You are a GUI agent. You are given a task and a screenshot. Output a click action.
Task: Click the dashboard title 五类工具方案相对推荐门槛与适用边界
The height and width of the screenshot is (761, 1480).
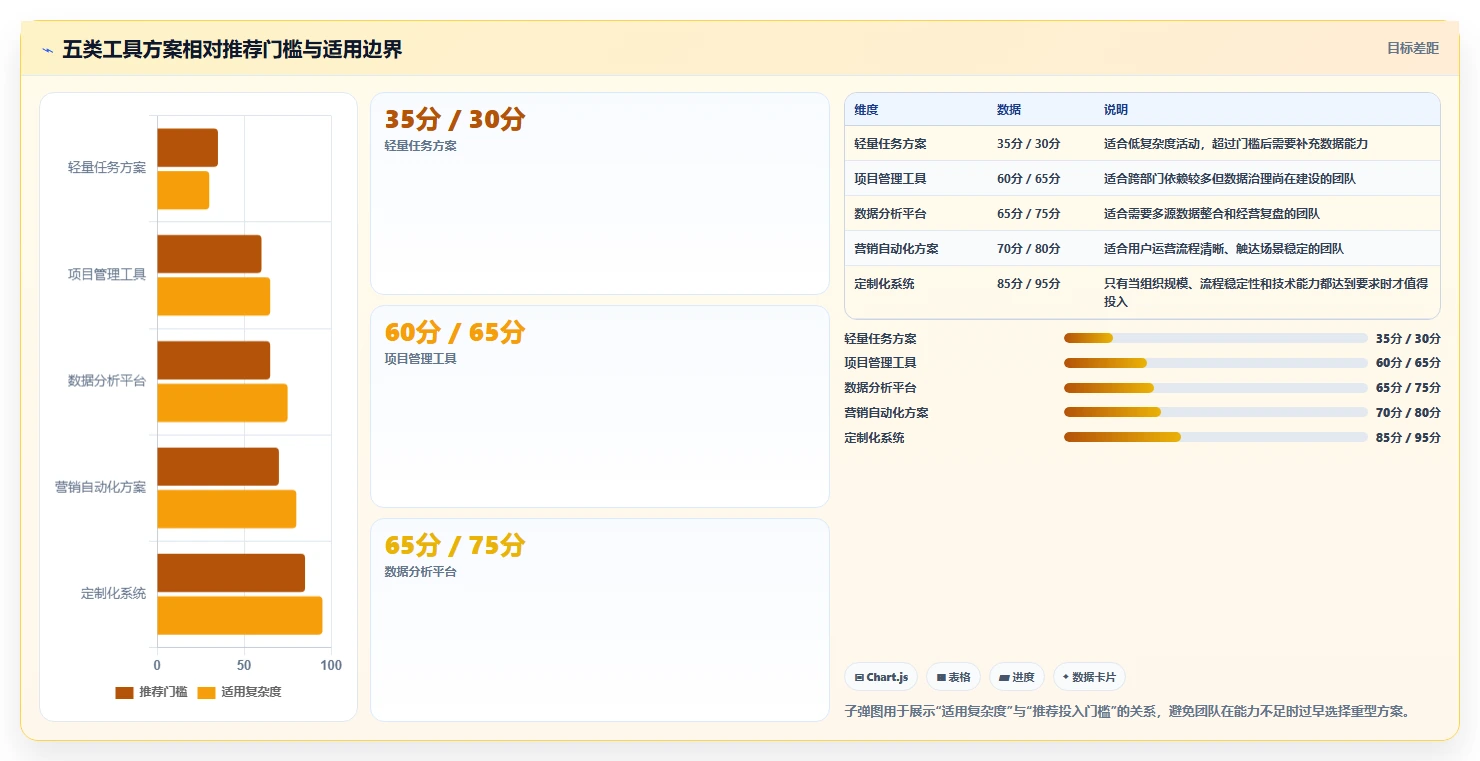232,50
